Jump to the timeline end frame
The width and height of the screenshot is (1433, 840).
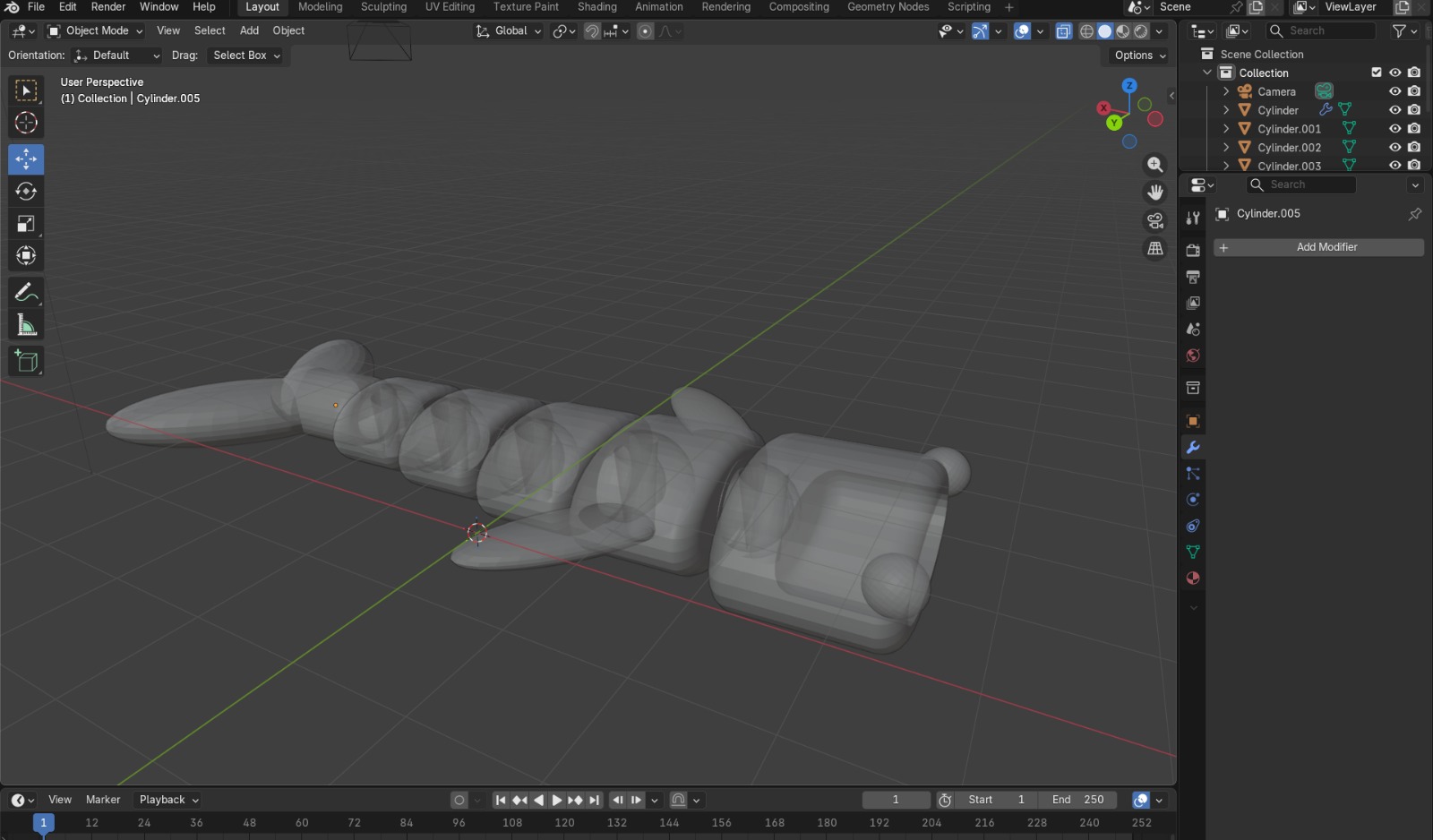pyautogui.click(x=594, y=800)
